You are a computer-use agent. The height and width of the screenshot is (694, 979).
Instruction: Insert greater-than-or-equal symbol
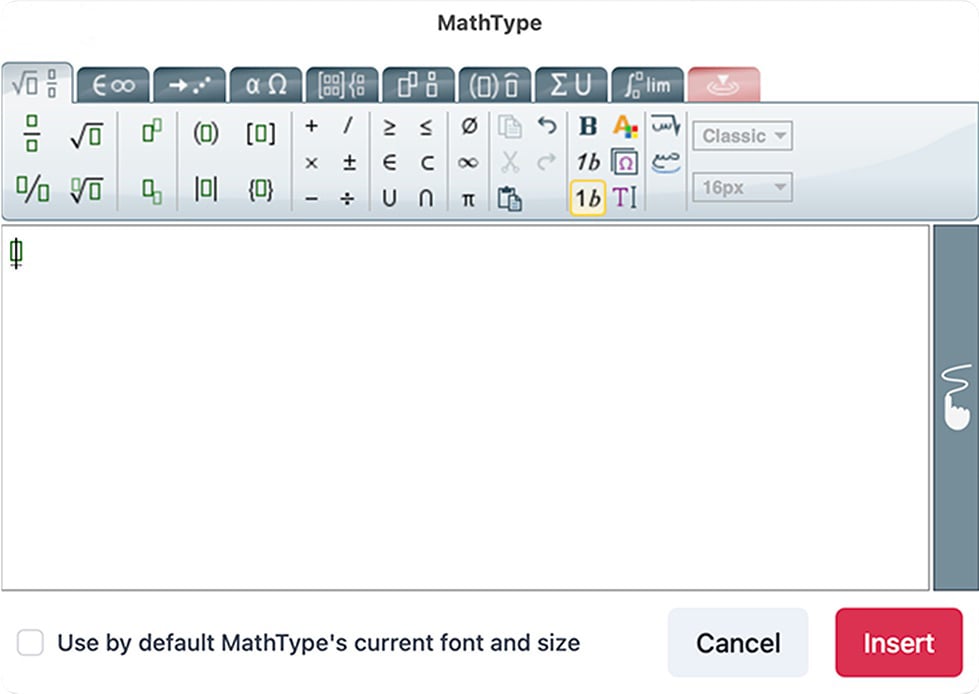389,127
